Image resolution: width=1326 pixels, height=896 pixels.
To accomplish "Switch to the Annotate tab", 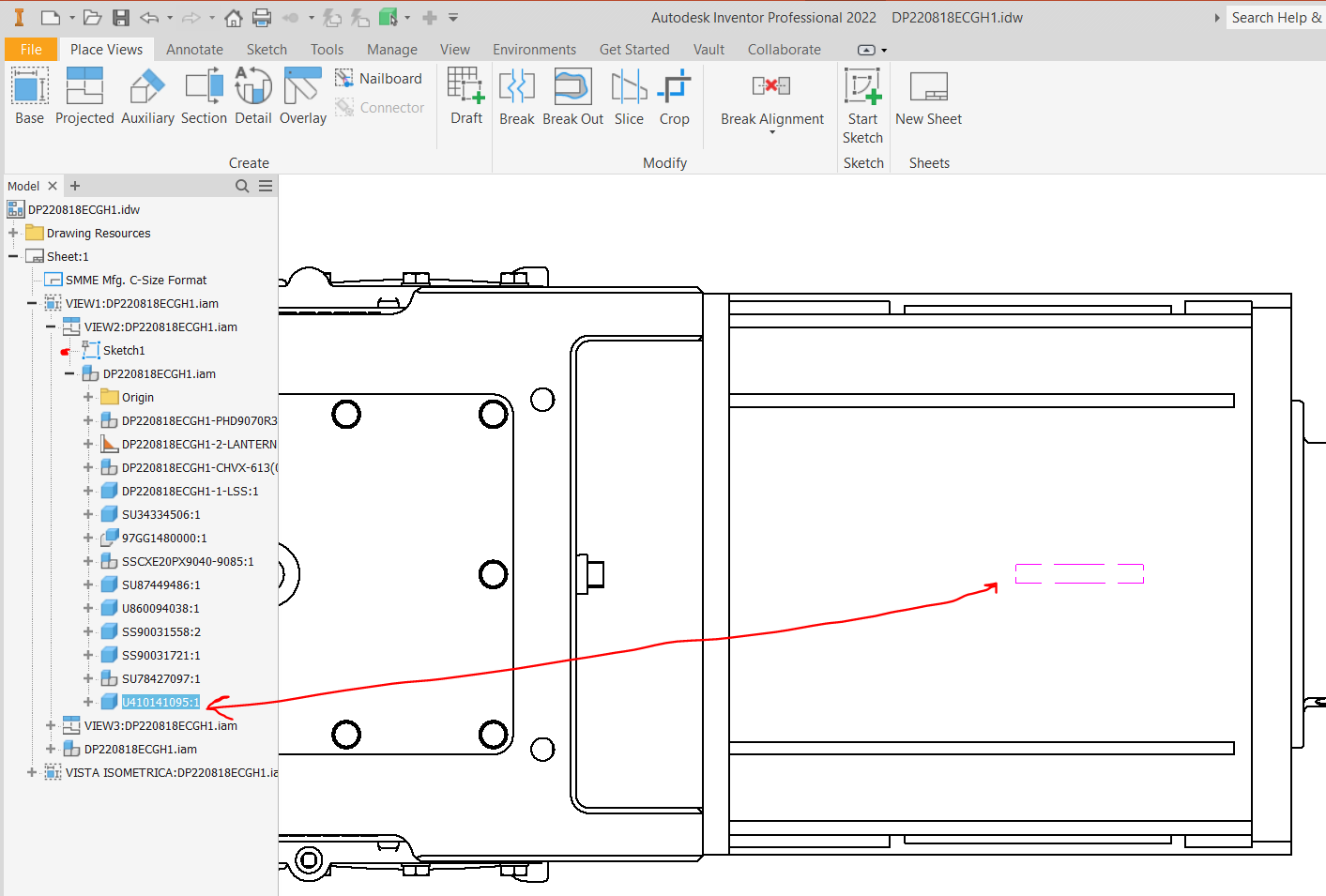I will (x=193, y=49).
